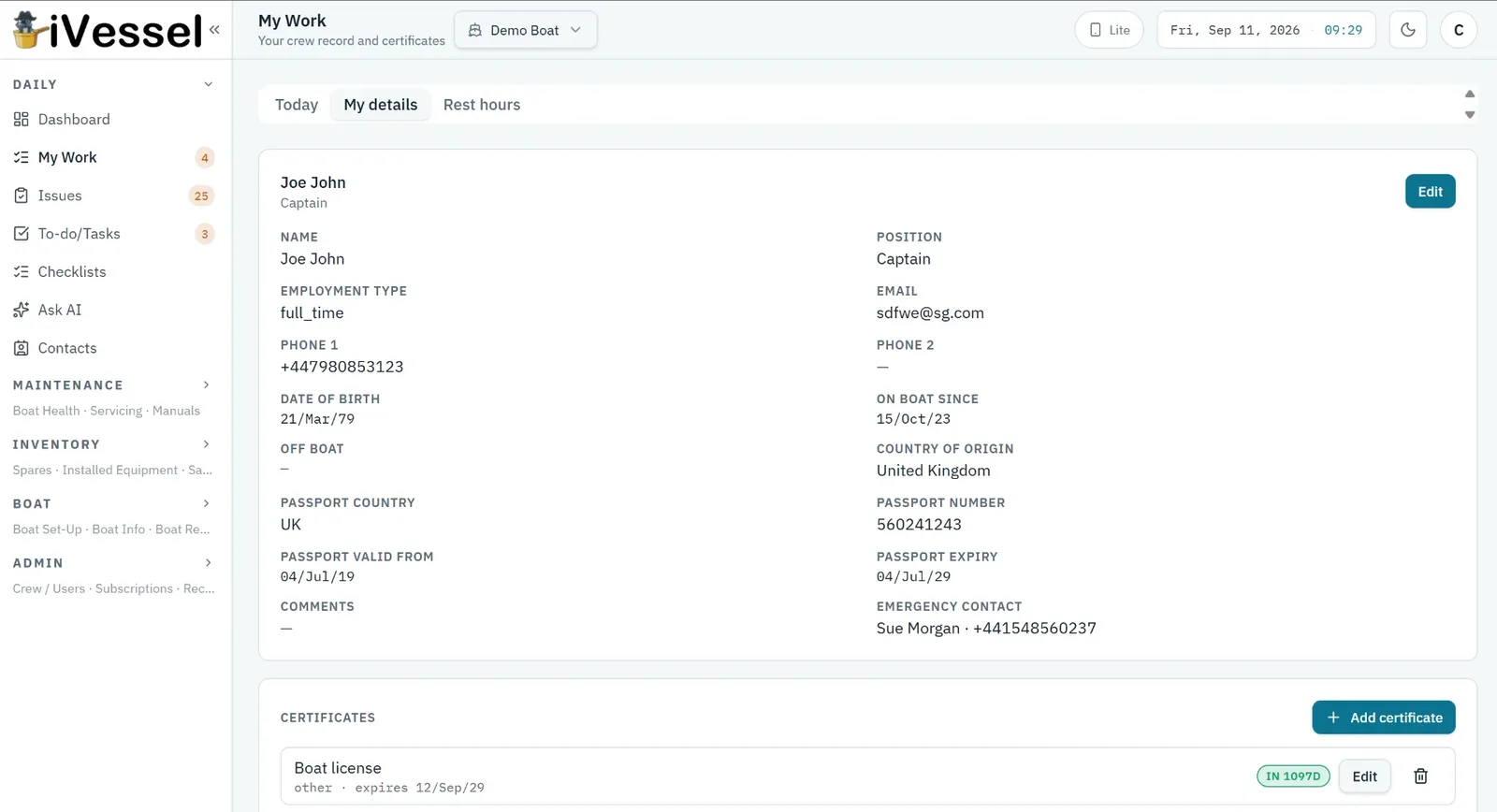The height and width of the screenshot is (812, 1497).
Task: Click the passport expiry date 04/Jul/29
Action: [913, 577]
